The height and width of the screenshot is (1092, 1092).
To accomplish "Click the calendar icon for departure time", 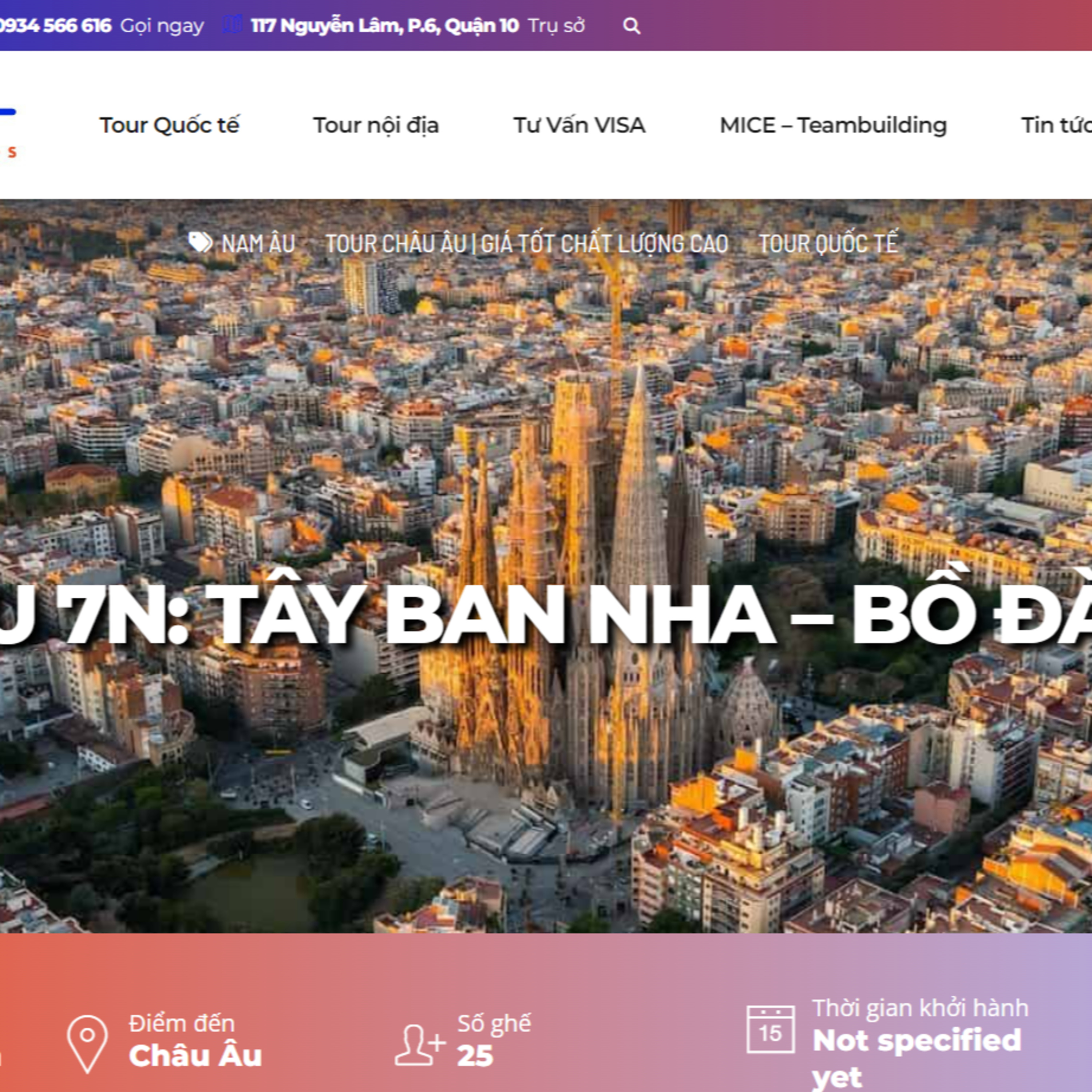I will coord(770,1029).
